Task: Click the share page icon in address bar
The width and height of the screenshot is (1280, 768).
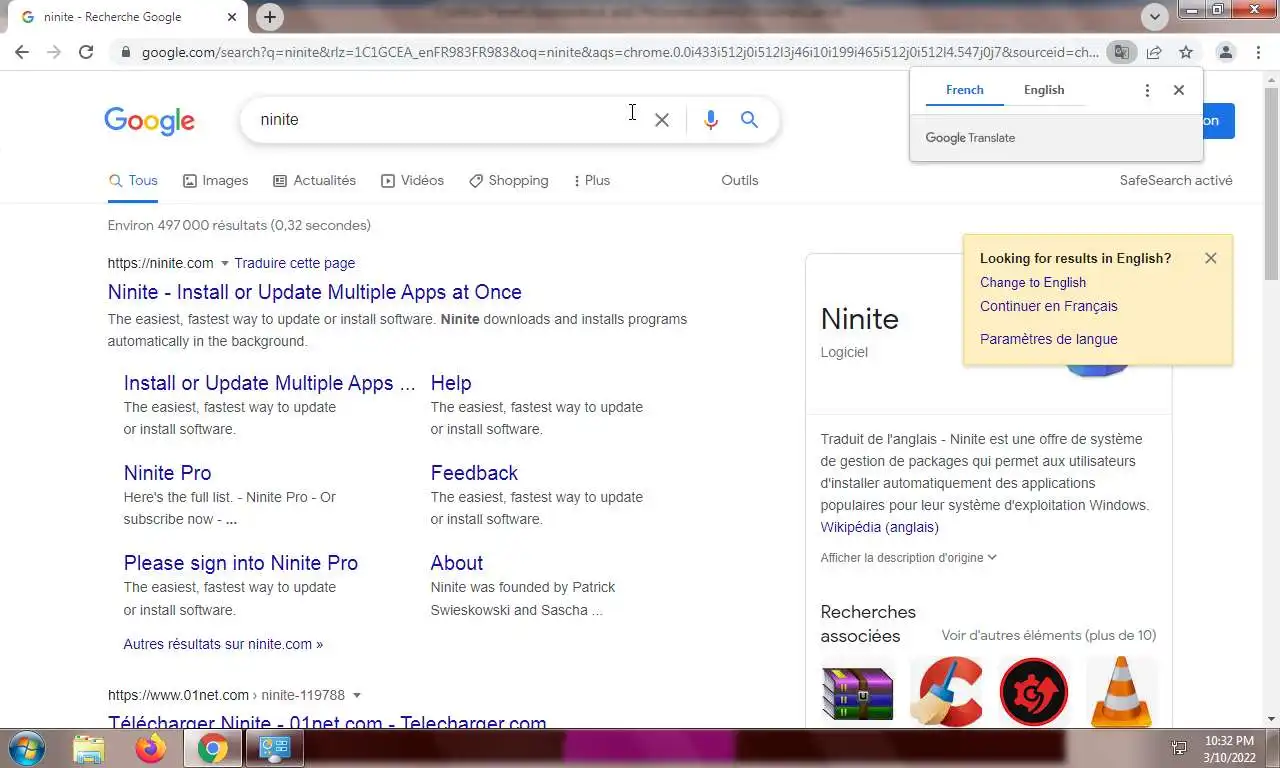Action: pyautogui.click(x=1154, y=52)
